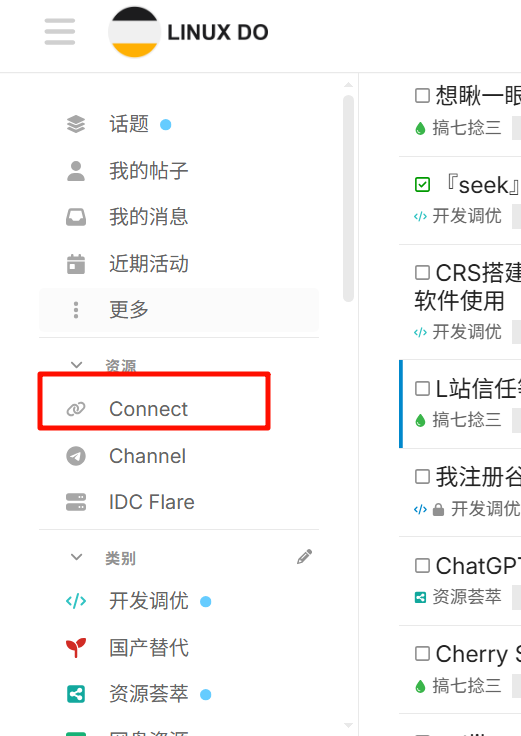Check the box beside the ChatGPT topic
Viewport: 521px width, 736px height.
422,565
